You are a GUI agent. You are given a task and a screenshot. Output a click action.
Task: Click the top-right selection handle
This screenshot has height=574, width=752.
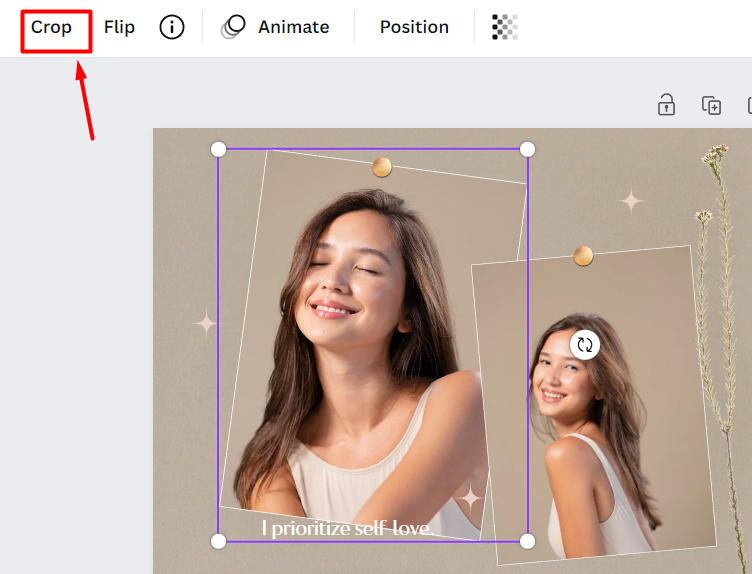(x=528, y=149)
